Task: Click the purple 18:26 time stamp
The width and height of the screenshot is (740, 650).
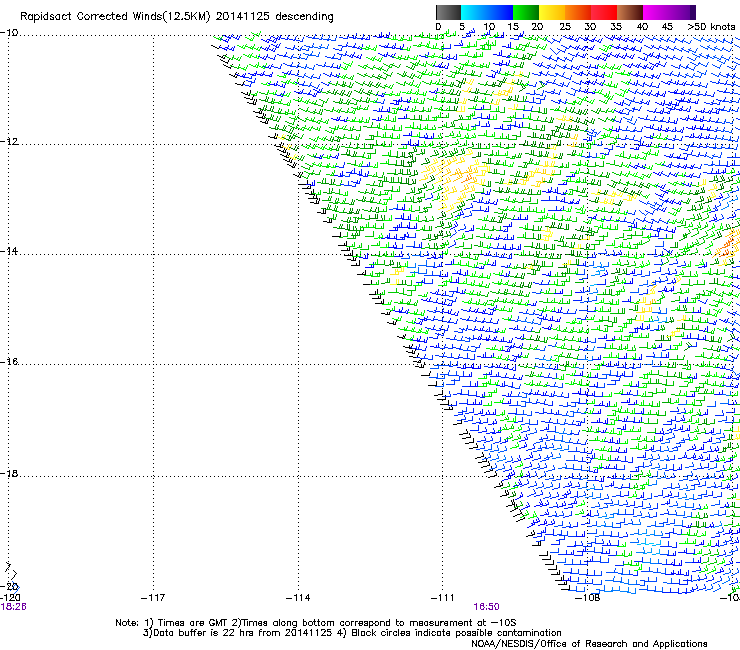Action: [x=13, y=607]
